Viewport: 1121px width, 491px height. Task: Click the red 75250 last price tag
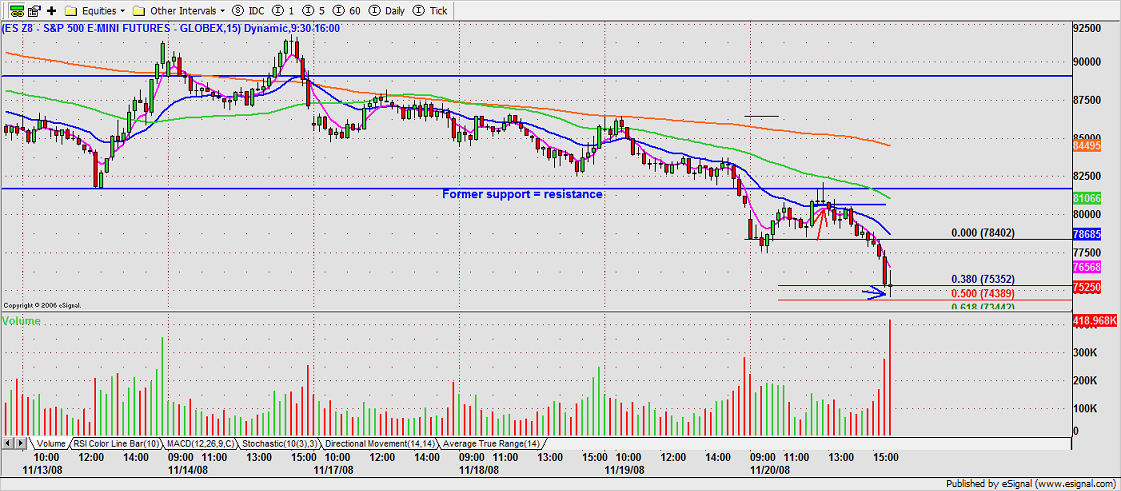click(1087, 287)
